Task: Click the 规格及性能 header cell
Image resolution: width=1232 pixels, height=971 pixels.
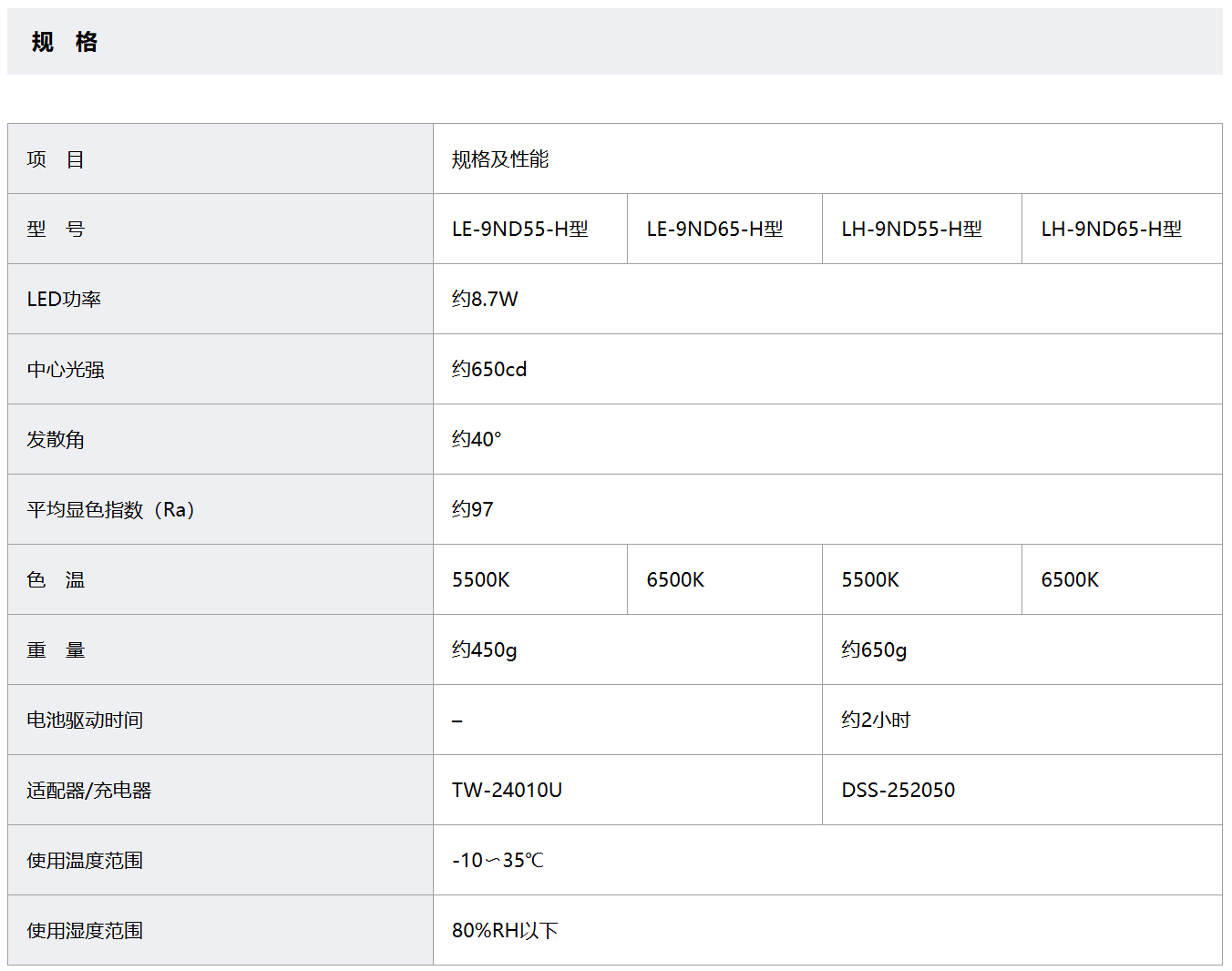Action: [500, 159]
